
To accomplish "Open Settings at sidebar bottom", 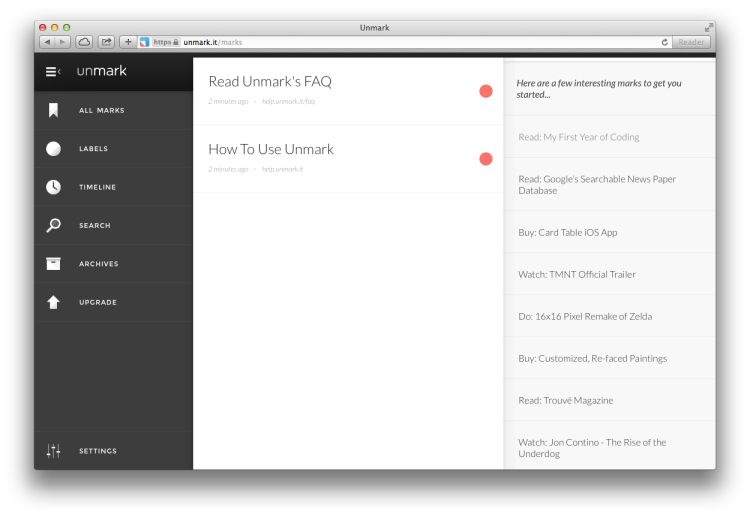I will pos(98,451).
